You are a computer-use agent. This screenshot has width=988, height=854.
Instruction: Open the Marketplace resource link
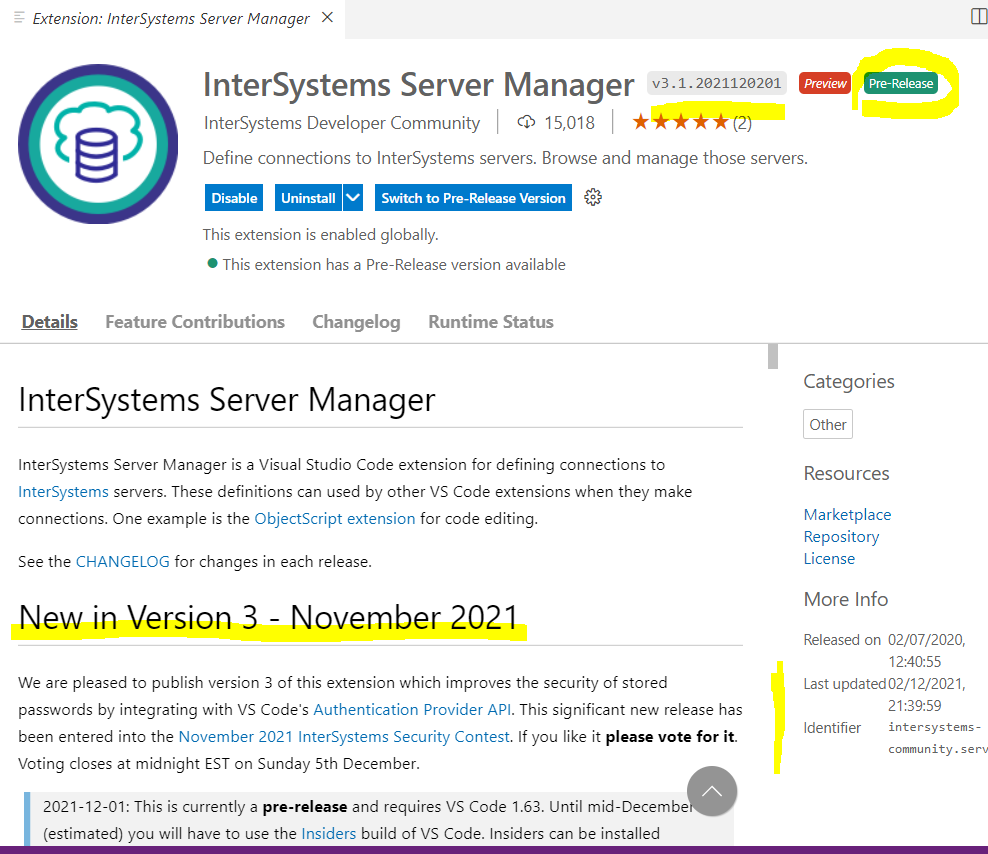847,515
